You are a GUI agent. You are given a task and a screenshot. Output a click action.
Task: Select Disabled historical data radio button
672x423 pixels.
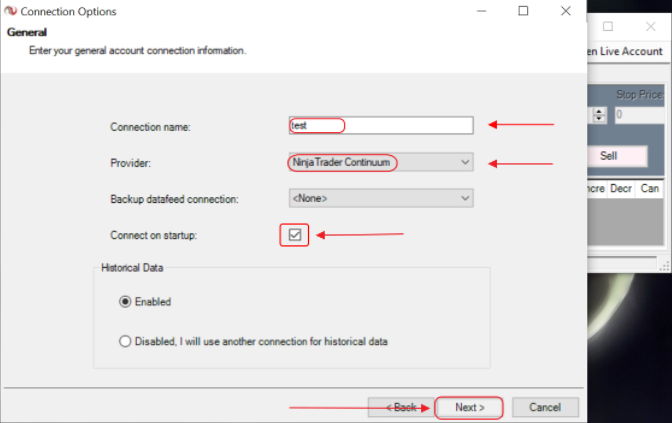(126, 341)
